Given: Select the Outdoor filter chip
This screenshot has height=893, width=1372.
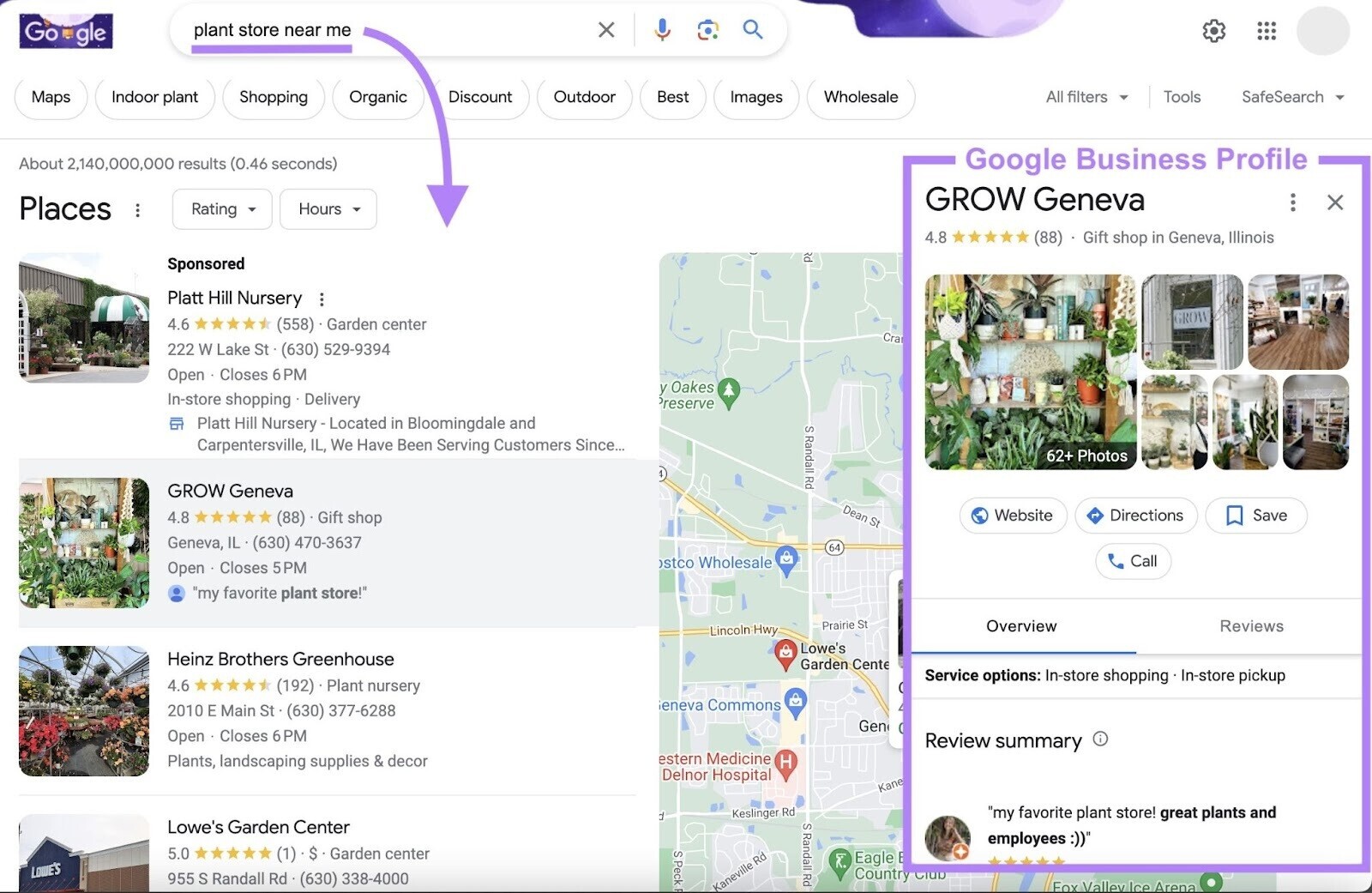Looking at the screenshot, I should (584, 97).
